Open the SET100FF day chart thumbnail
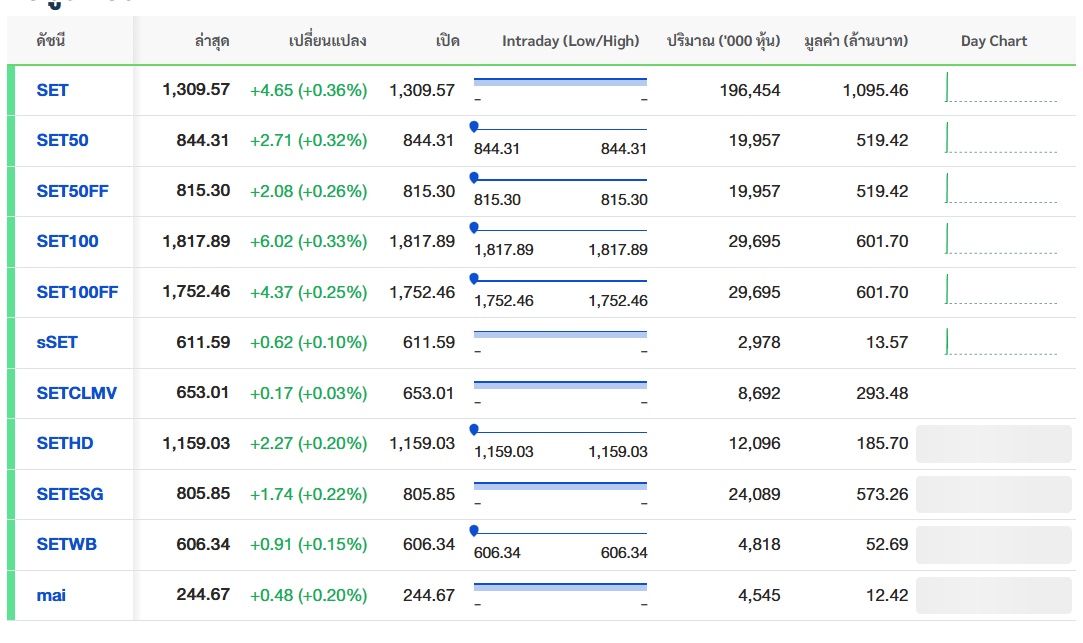The width and height of the screenshot is (1083, 643). pyautogui.click(x=1000, y=291)
